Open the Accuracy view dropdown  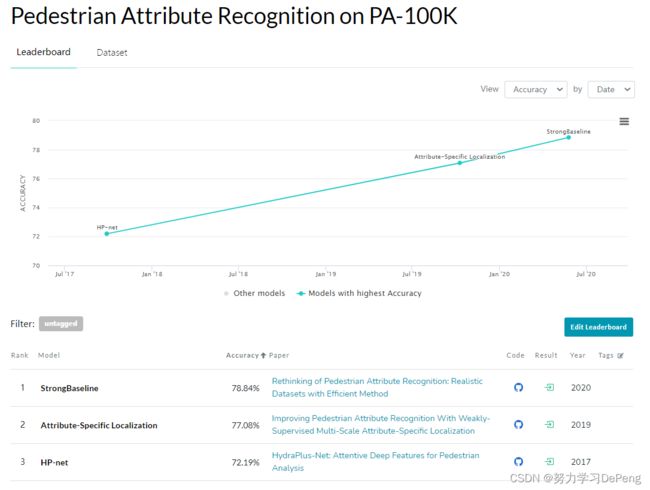click(536, 90)
